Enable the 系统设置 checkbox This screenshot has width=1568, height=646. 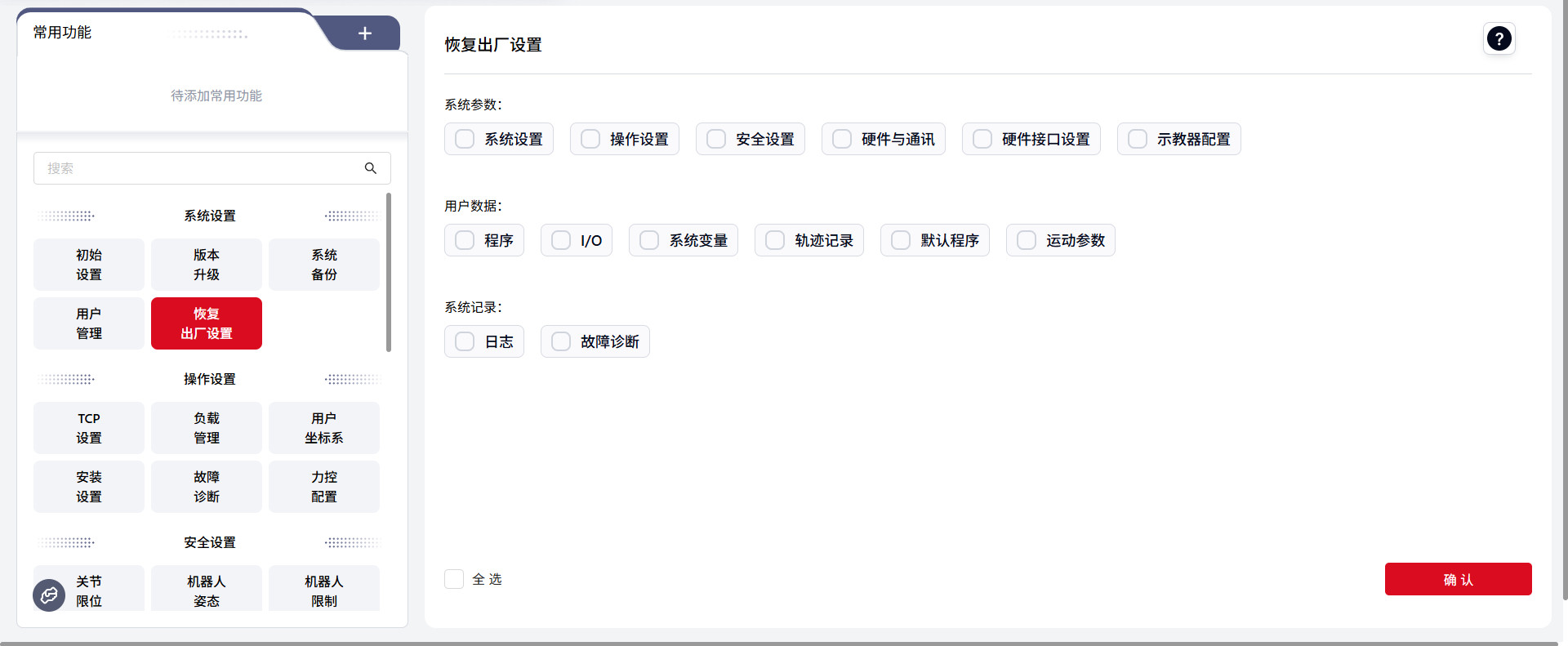click(465, 139)
